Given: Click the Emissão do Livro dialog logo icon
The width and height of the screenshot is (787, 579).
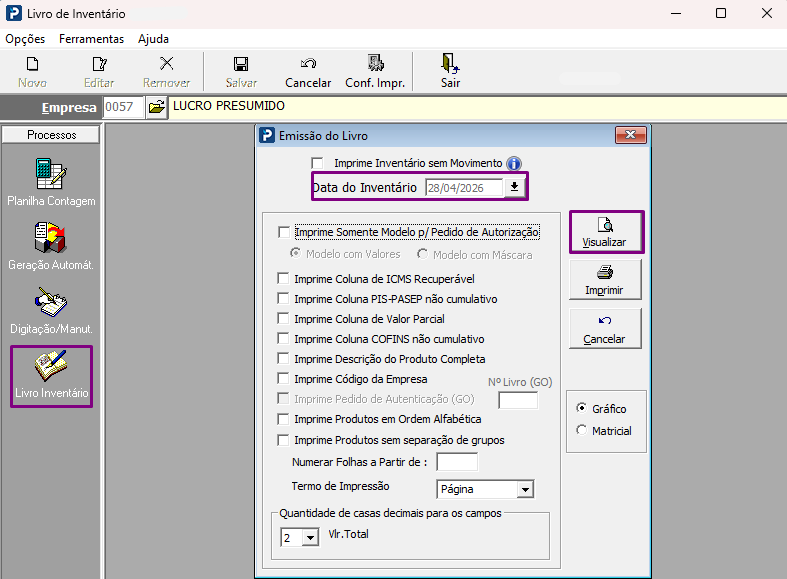Looking at the screenshot, I should click(x=267, y=135).
